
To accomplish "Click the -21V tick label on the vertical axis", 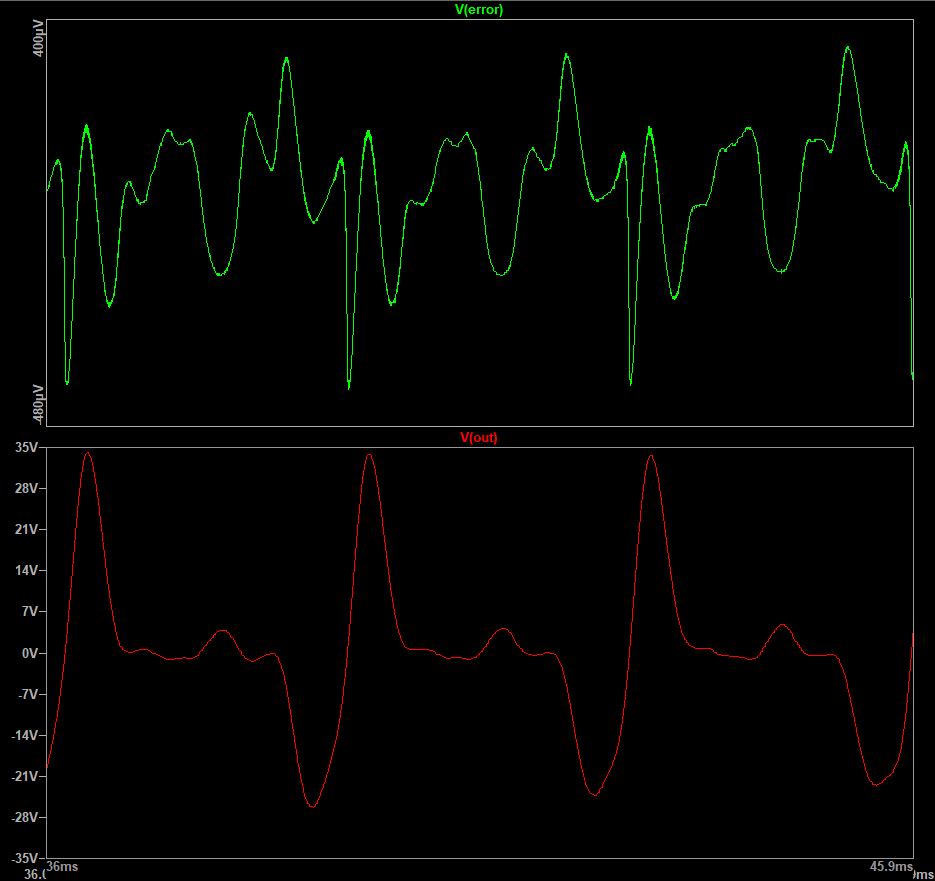I will (x=24, y=777).
